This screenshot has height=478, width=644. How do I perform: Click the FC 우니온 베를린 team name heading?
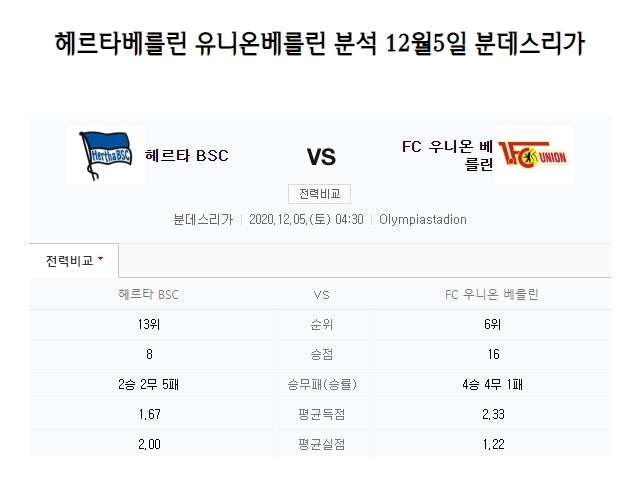click(x=447, y=155)
